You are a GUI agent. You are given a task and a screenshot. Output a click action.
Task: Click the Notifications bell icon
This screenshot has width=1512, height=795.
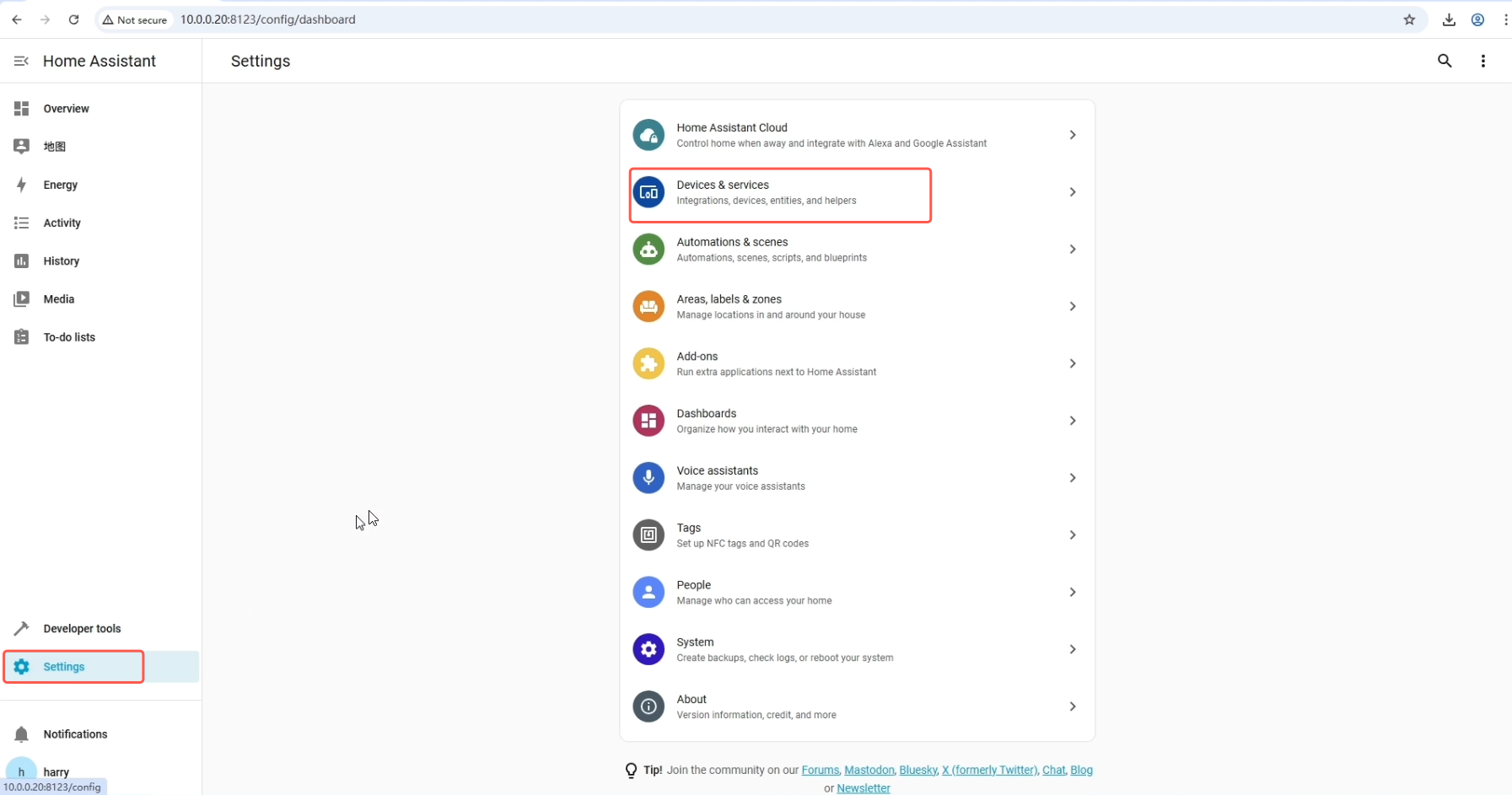(x=22, y=734)
